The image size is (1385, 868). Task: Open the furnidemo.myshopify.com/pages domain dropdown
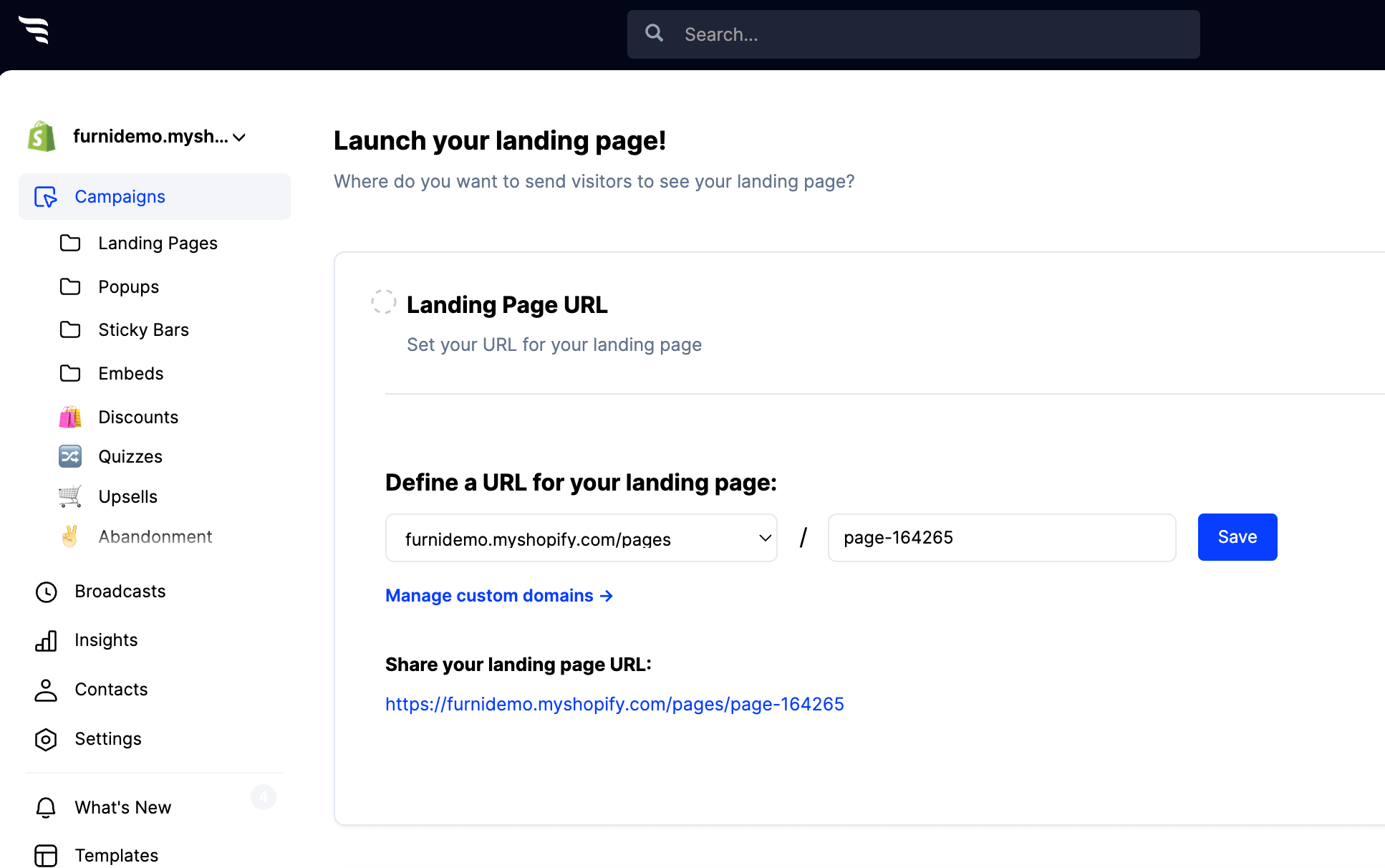pyautogui.click(x=581, y=538)
